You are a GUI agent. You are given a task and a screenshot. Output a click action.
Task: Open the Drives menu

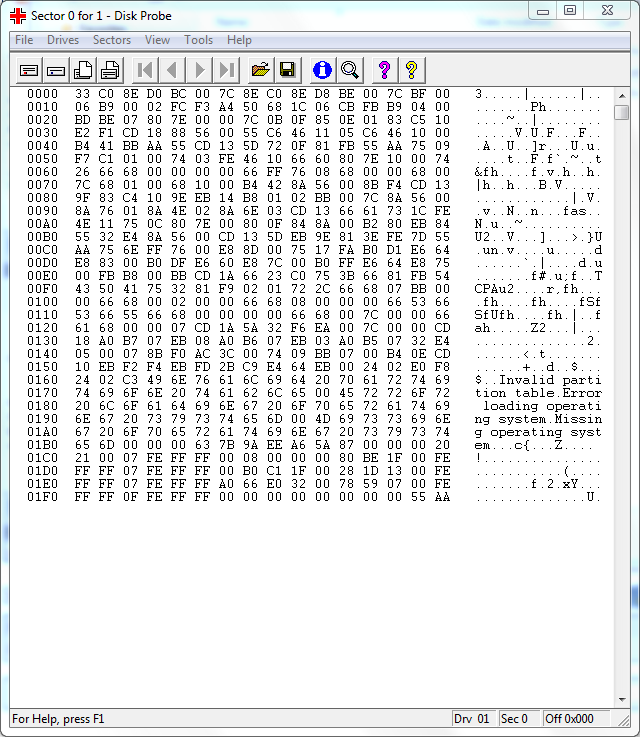click(63, 40)
